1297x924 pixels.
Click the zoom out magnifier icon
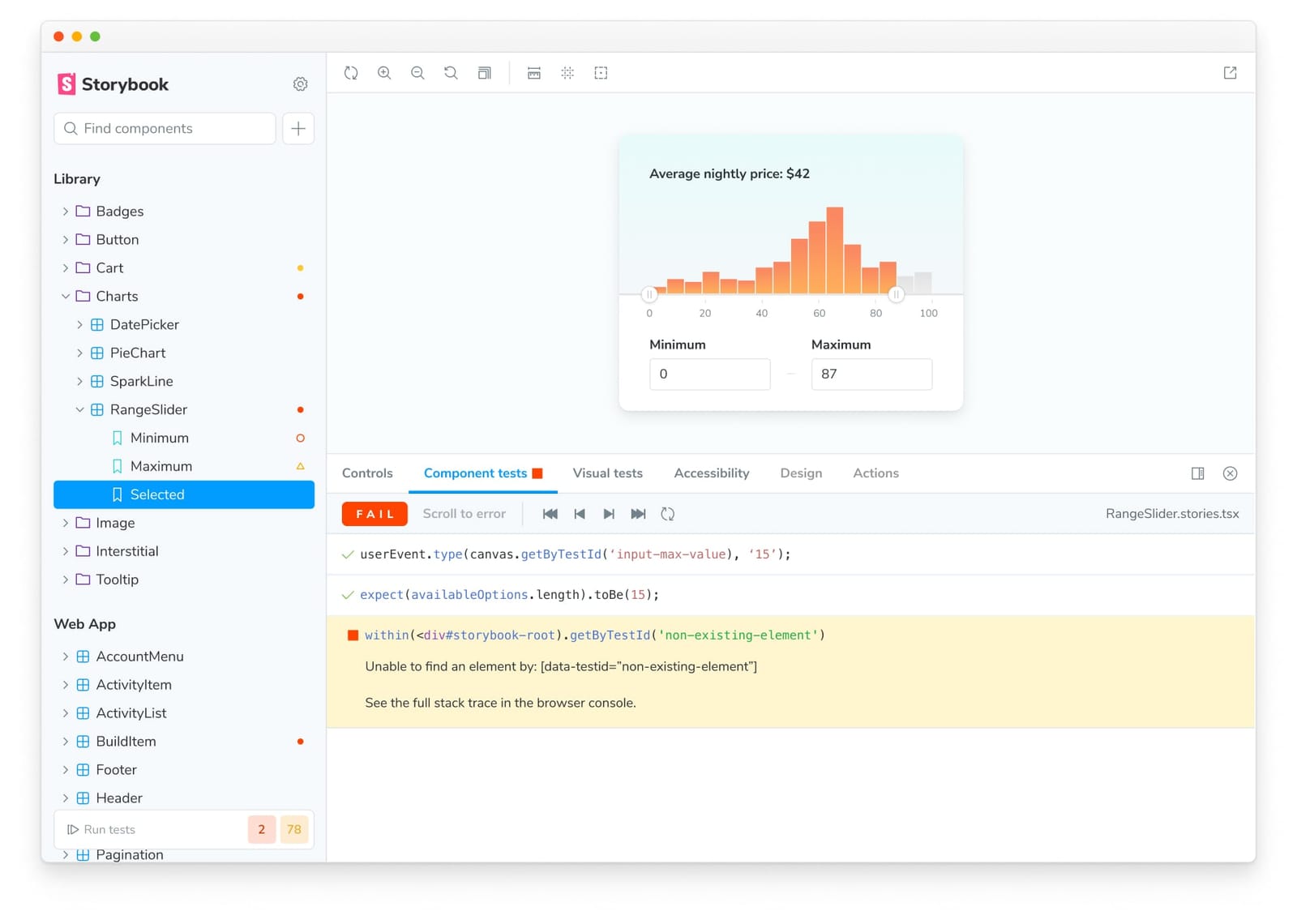(x=417, y=73)
